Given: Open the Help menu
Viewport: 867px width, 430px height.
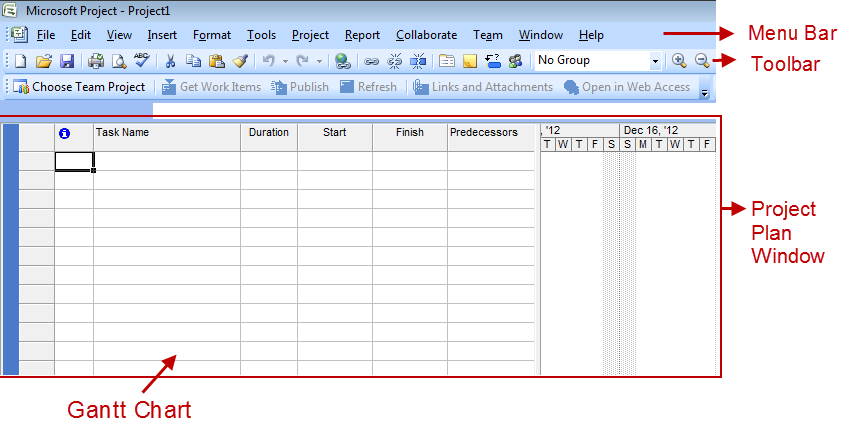Looking at the screenshot, I should (591, 35).
